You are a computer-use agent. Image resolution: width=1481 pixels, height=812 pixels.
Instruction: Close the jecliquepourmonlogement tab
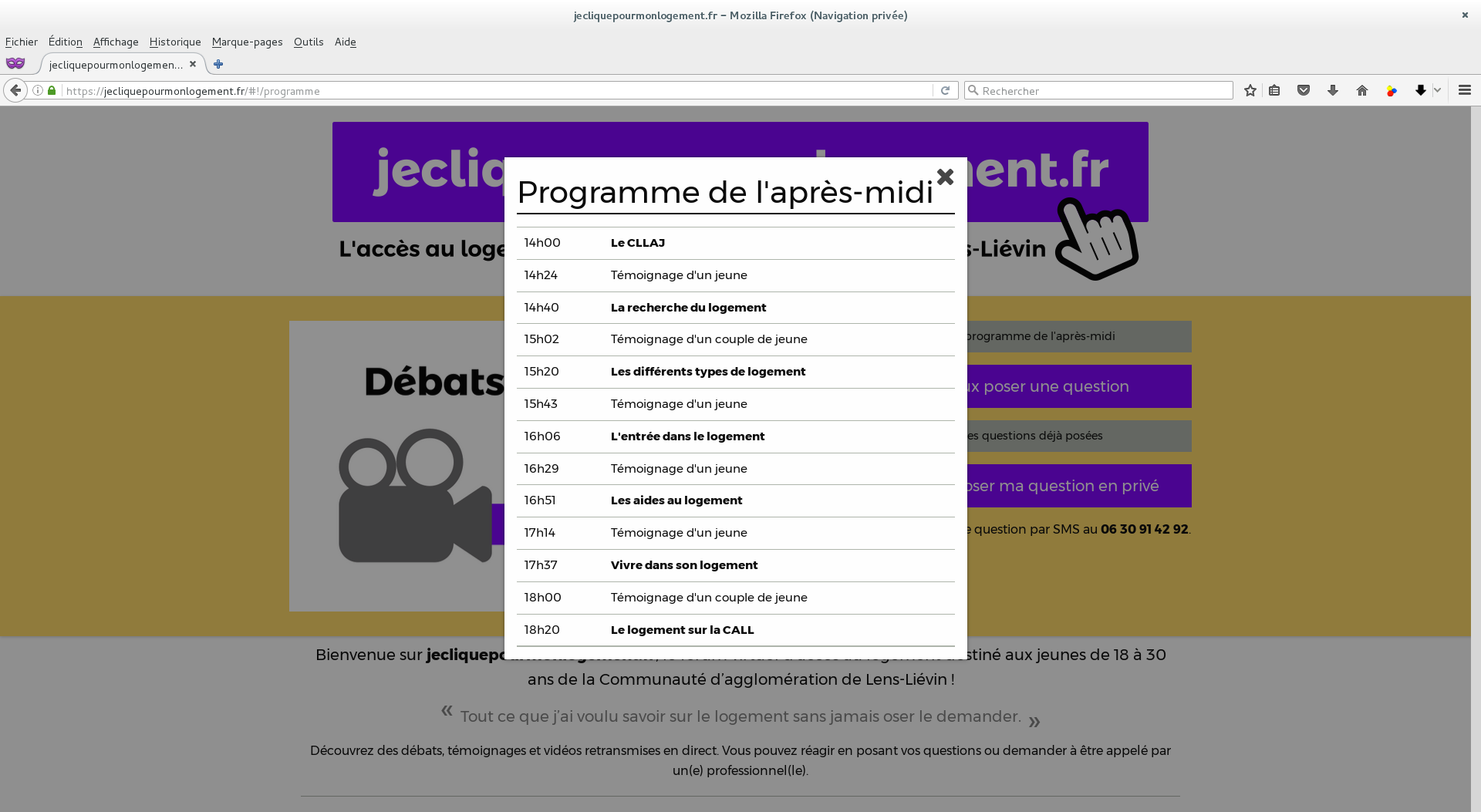point(193,64)
